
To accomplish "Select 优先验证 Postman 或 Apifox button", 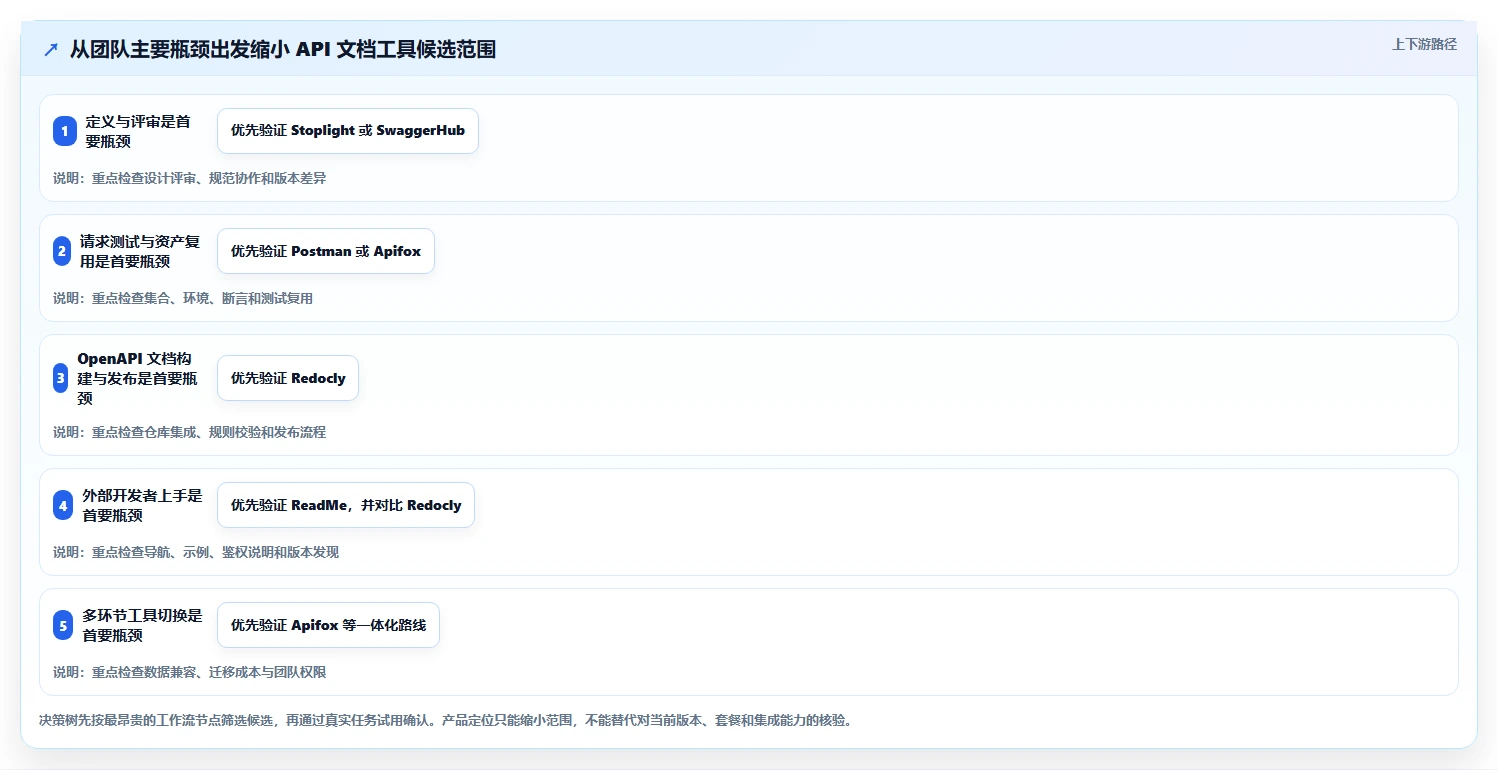I will (326, 251).
